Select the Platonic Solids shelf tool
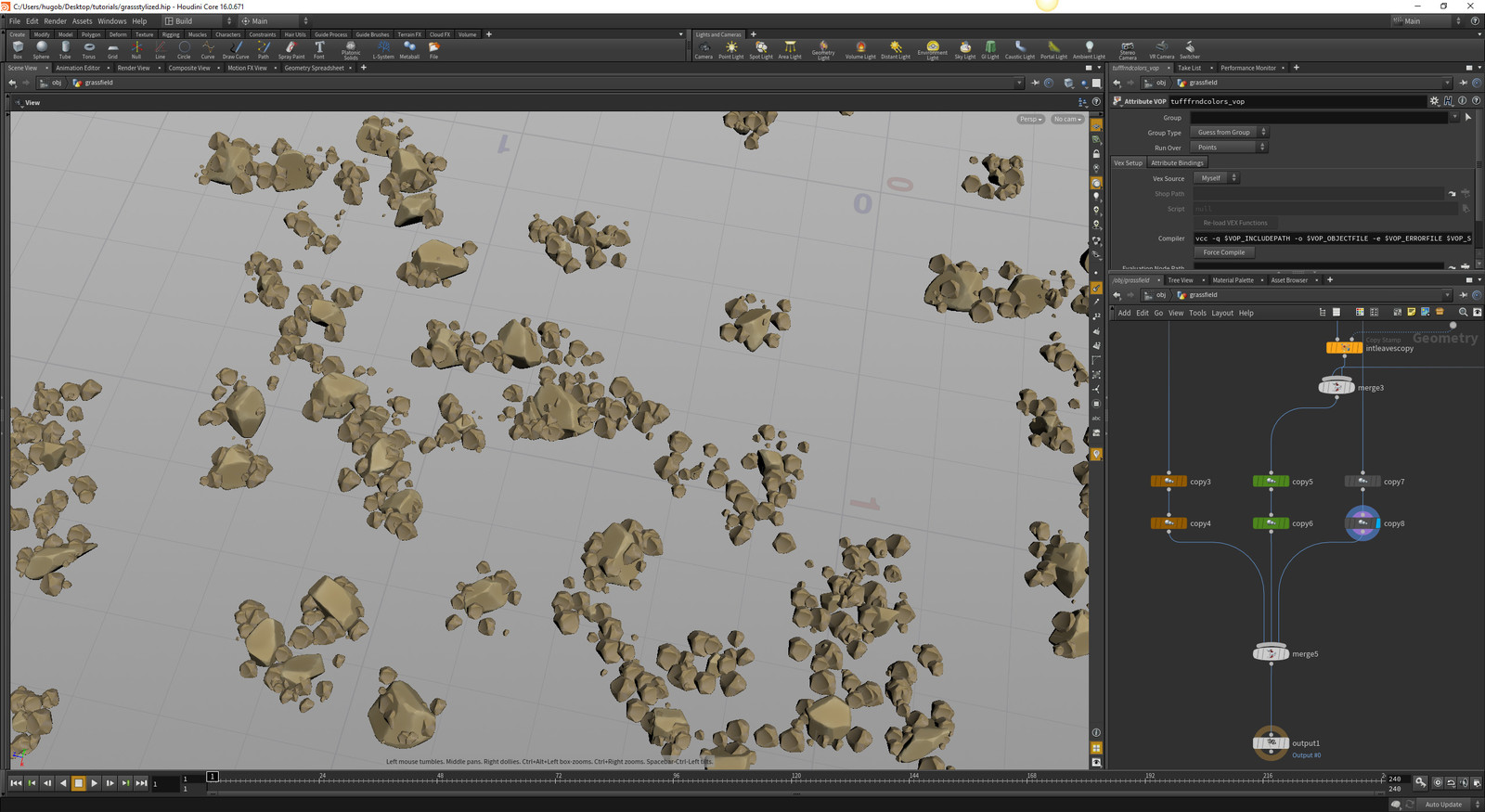This screenshot has width=1485, height=812. (x=351, y=50)
